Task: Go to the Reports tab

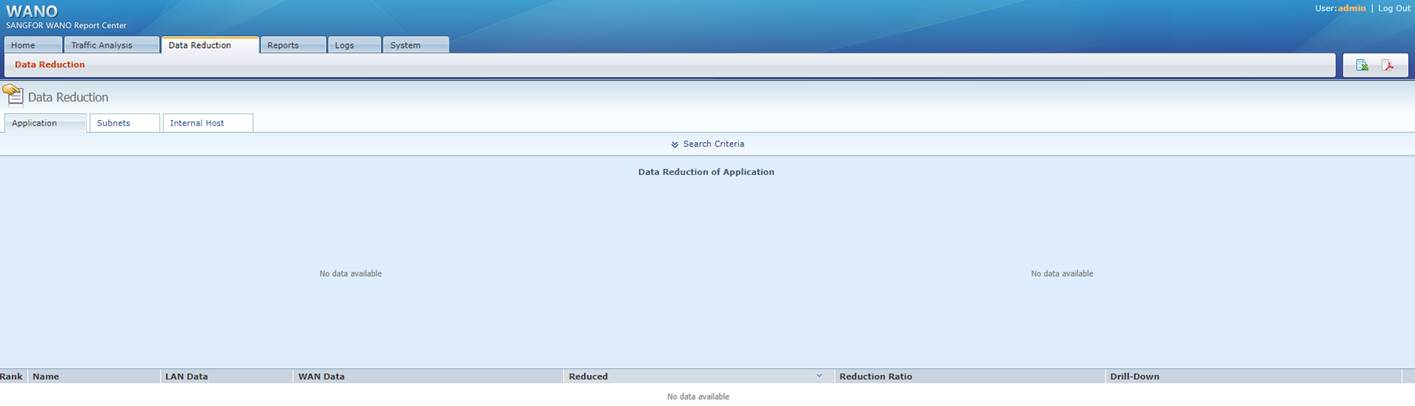Action: (x=293, y=45)
